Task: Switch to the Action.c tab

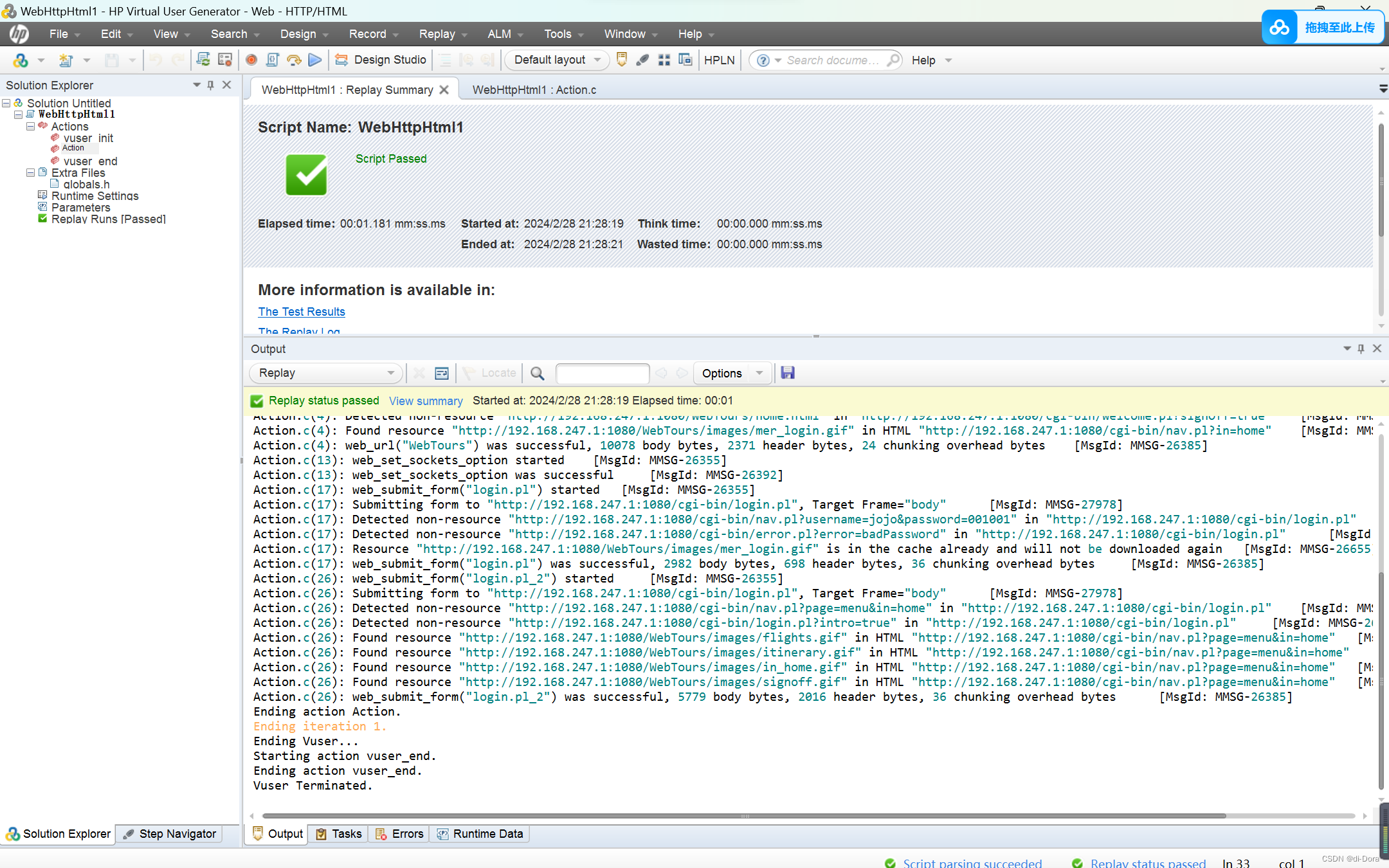Action: (x=534, y=90)
